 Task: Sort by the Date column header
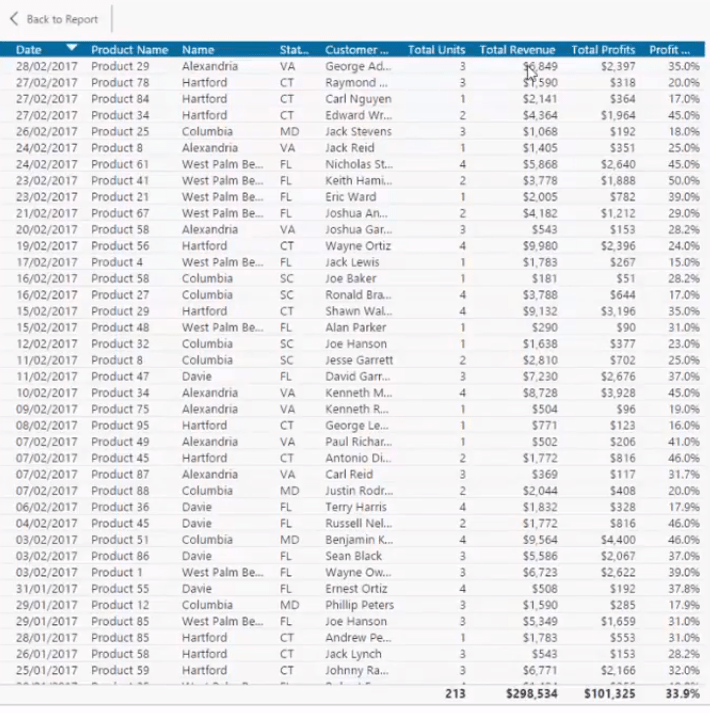29,50
